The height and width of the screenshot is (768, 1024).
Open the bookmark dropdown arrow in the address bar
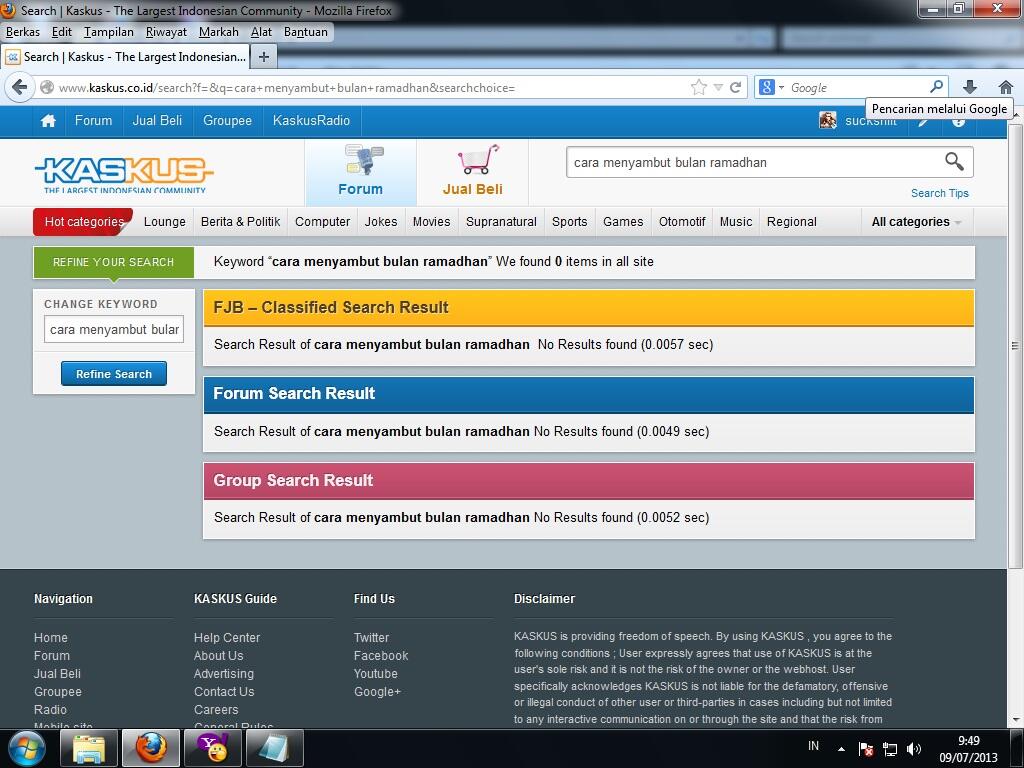[x=718, y=88]
